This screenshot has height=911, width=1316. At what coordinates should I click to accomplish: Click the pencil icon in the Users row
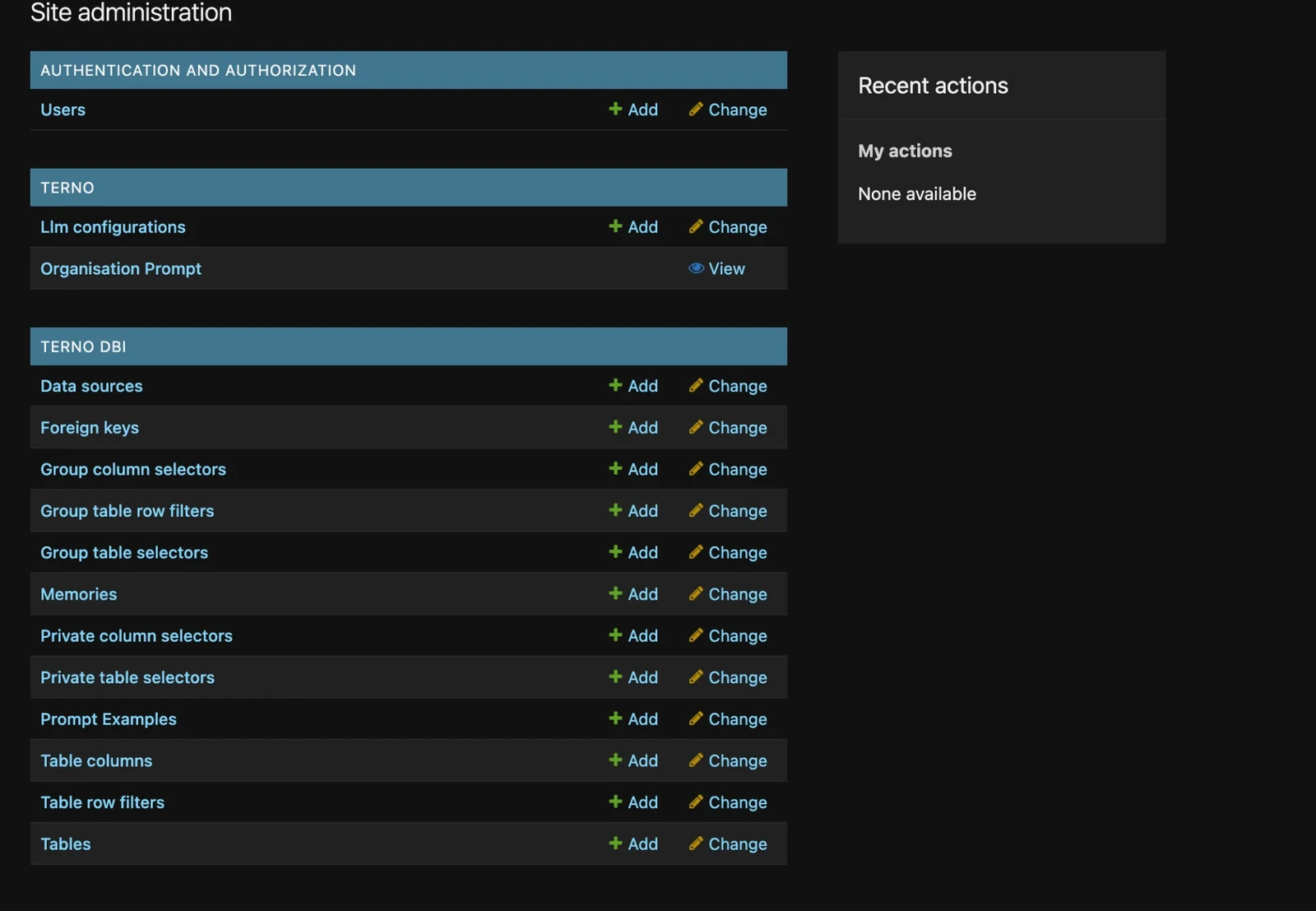click(696, 109)
